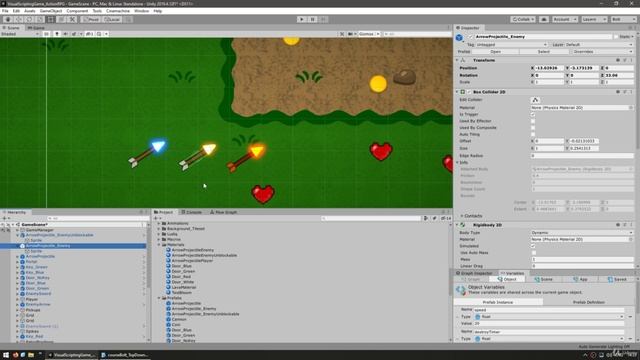The height and width of the screenshot is (360, 640).
Task: Open Material object picker in Box Collider 2D
Action: [x=631, y=108]
